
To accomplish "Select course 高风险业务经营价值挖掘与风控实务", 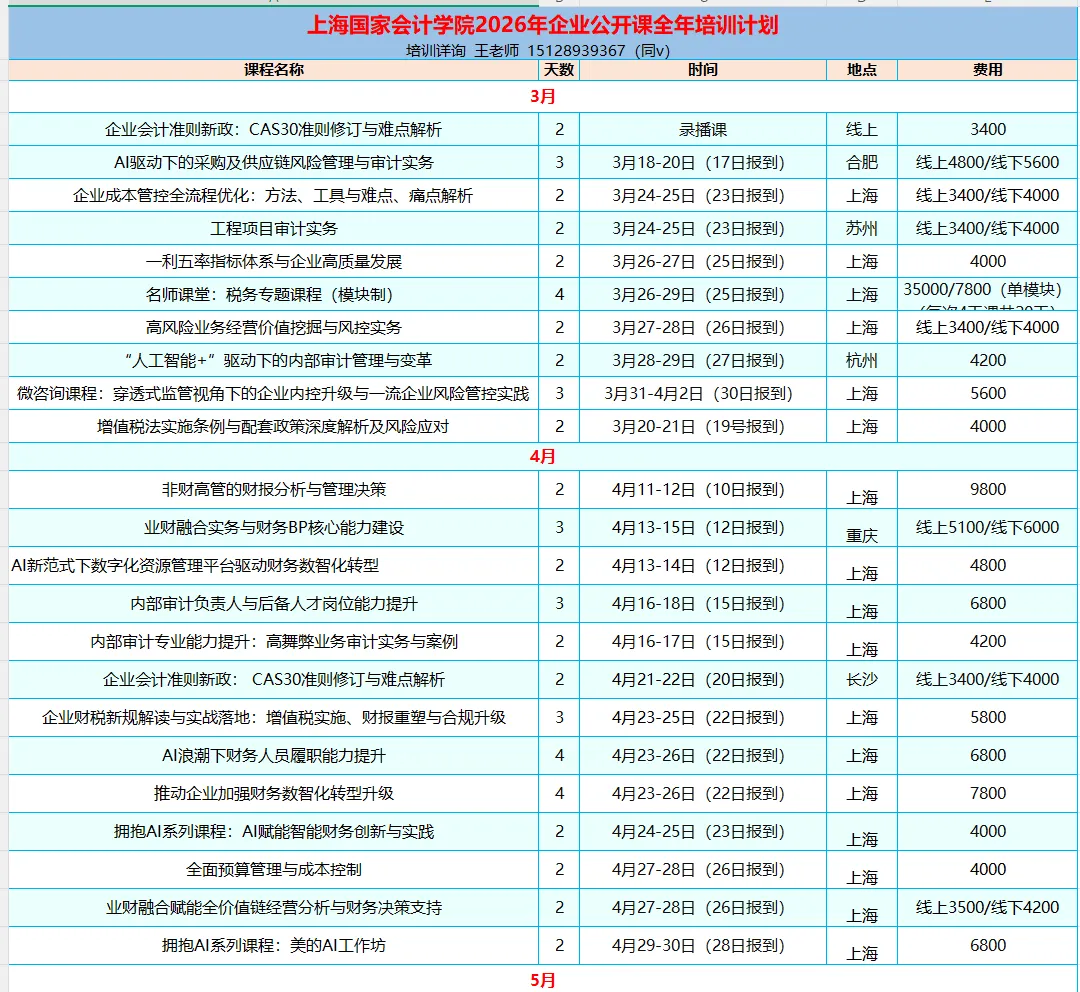I will click(x=273, y=328).
